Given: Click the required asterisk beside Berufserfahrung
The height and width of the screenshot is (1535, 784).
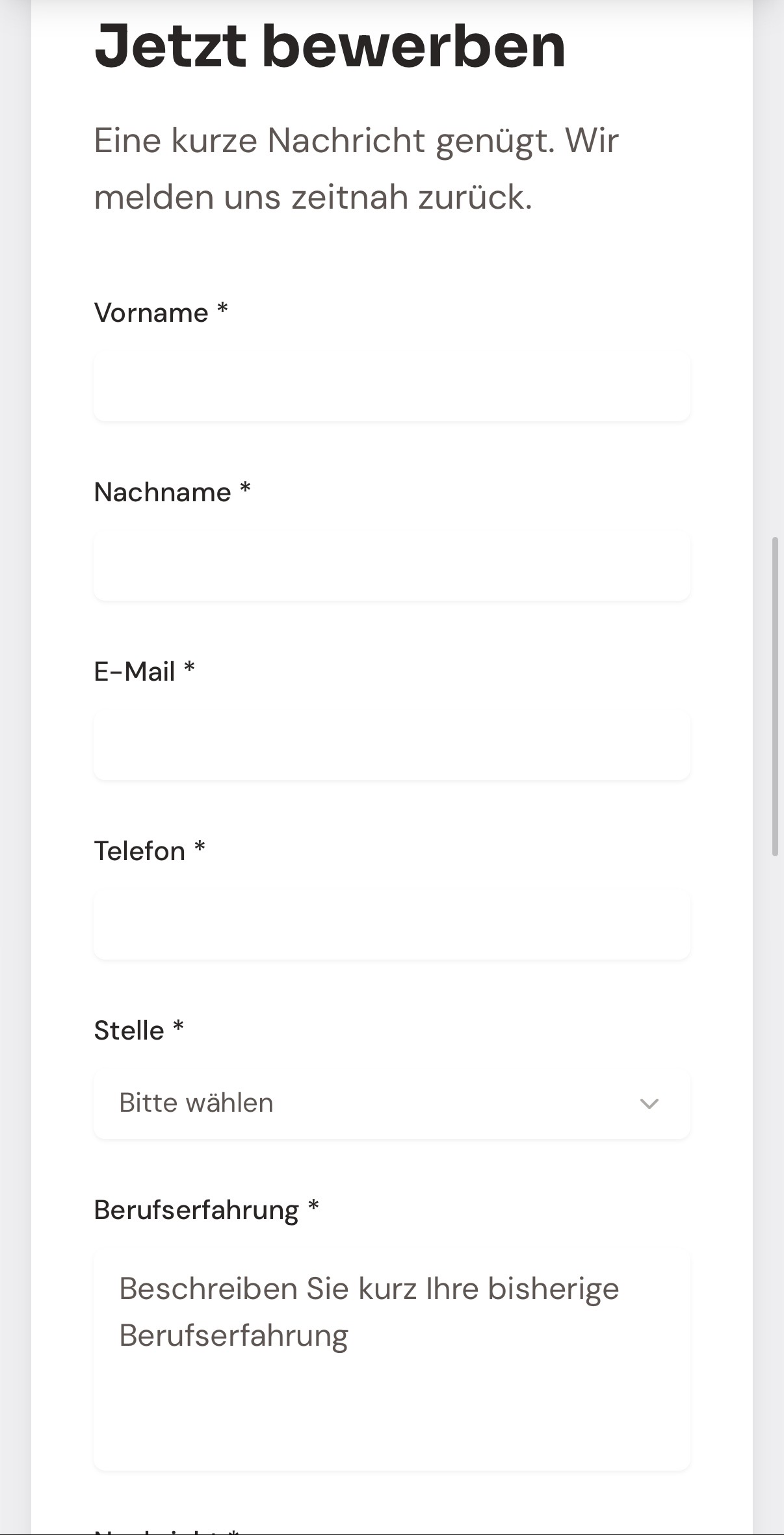Looking at the screenshot, I should pos(313,1206).
